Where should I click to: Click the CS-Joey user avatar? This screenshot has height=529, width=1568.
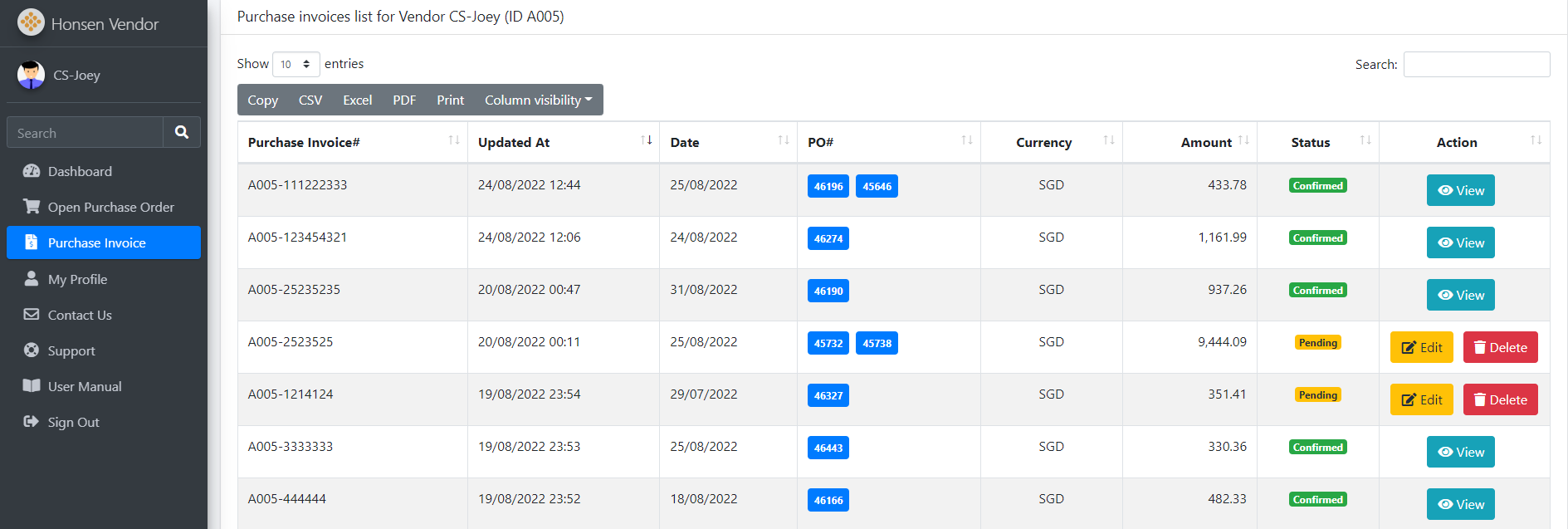click(x=31, y=75)
